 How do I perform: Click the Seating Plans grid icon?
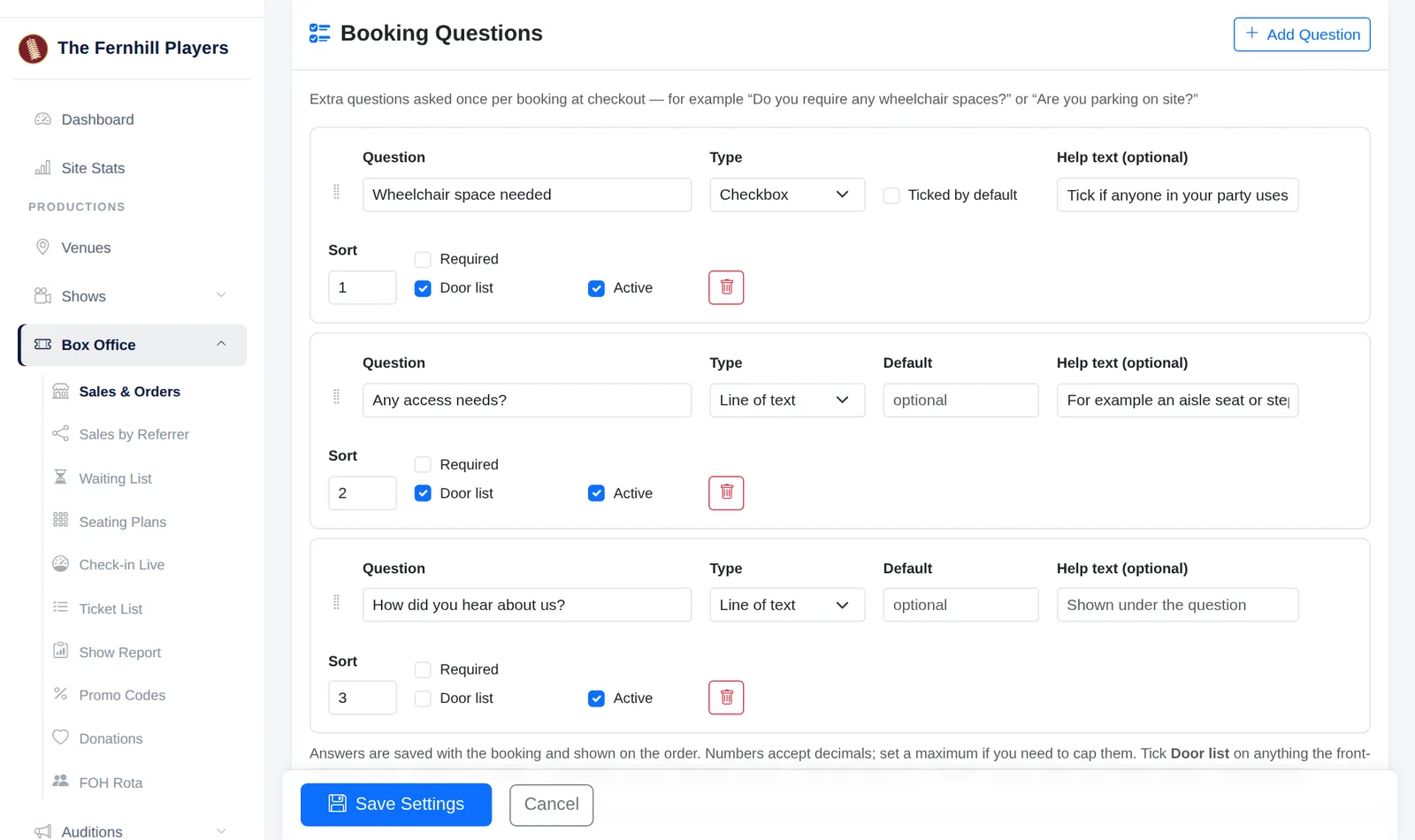click(60, 520)
